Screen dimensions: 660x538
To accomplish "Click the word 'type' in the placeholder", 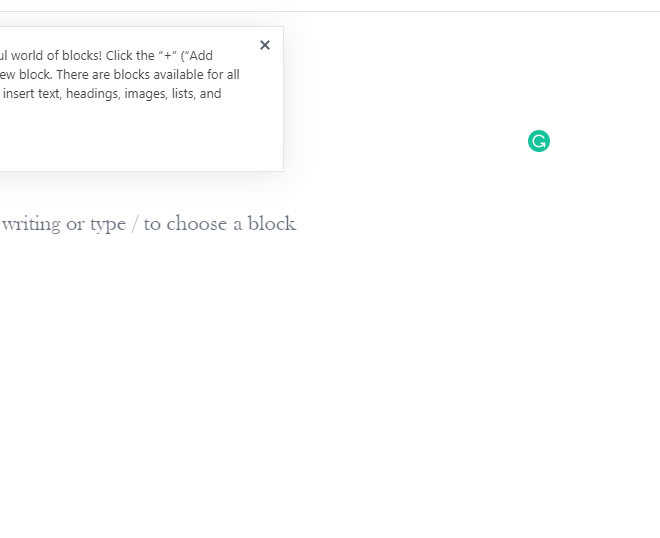I will 108,225.
